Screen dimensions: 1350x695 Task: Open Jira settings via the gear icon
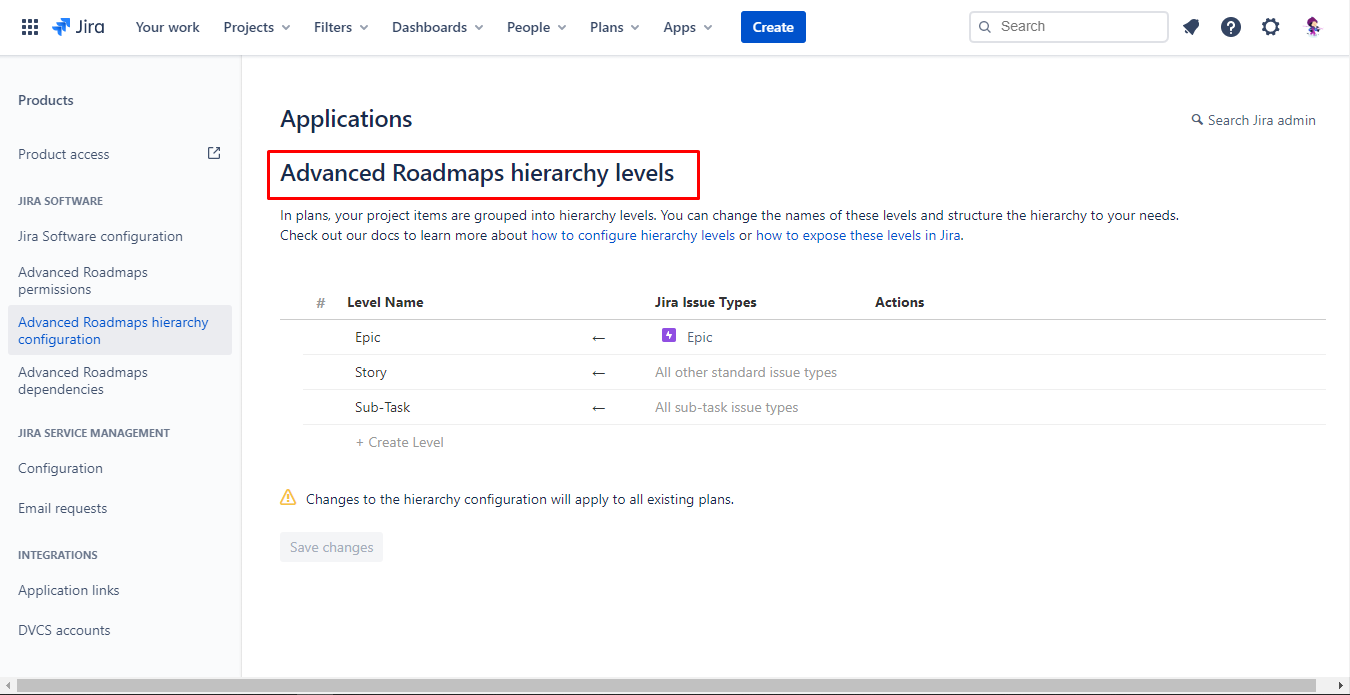(x=1270, y=26)
